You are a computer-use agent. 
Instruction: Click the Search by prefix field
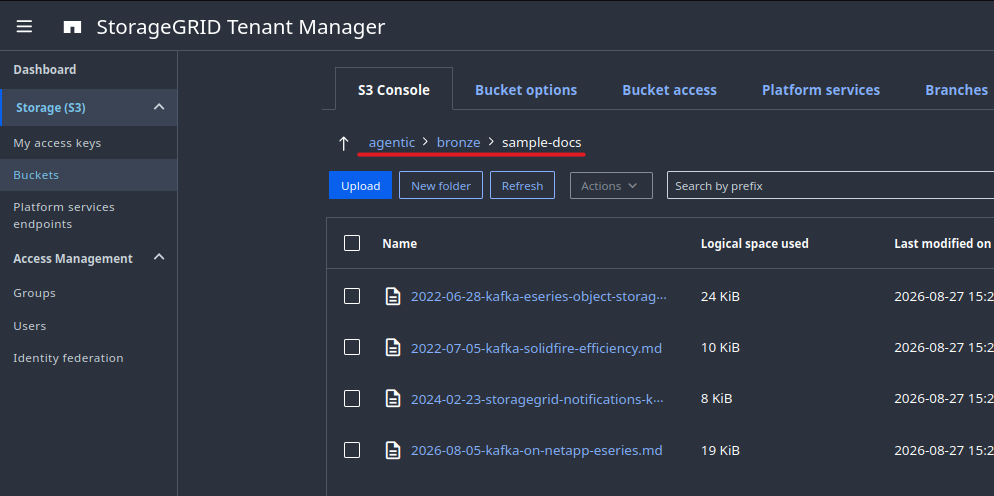click(830, 185)
